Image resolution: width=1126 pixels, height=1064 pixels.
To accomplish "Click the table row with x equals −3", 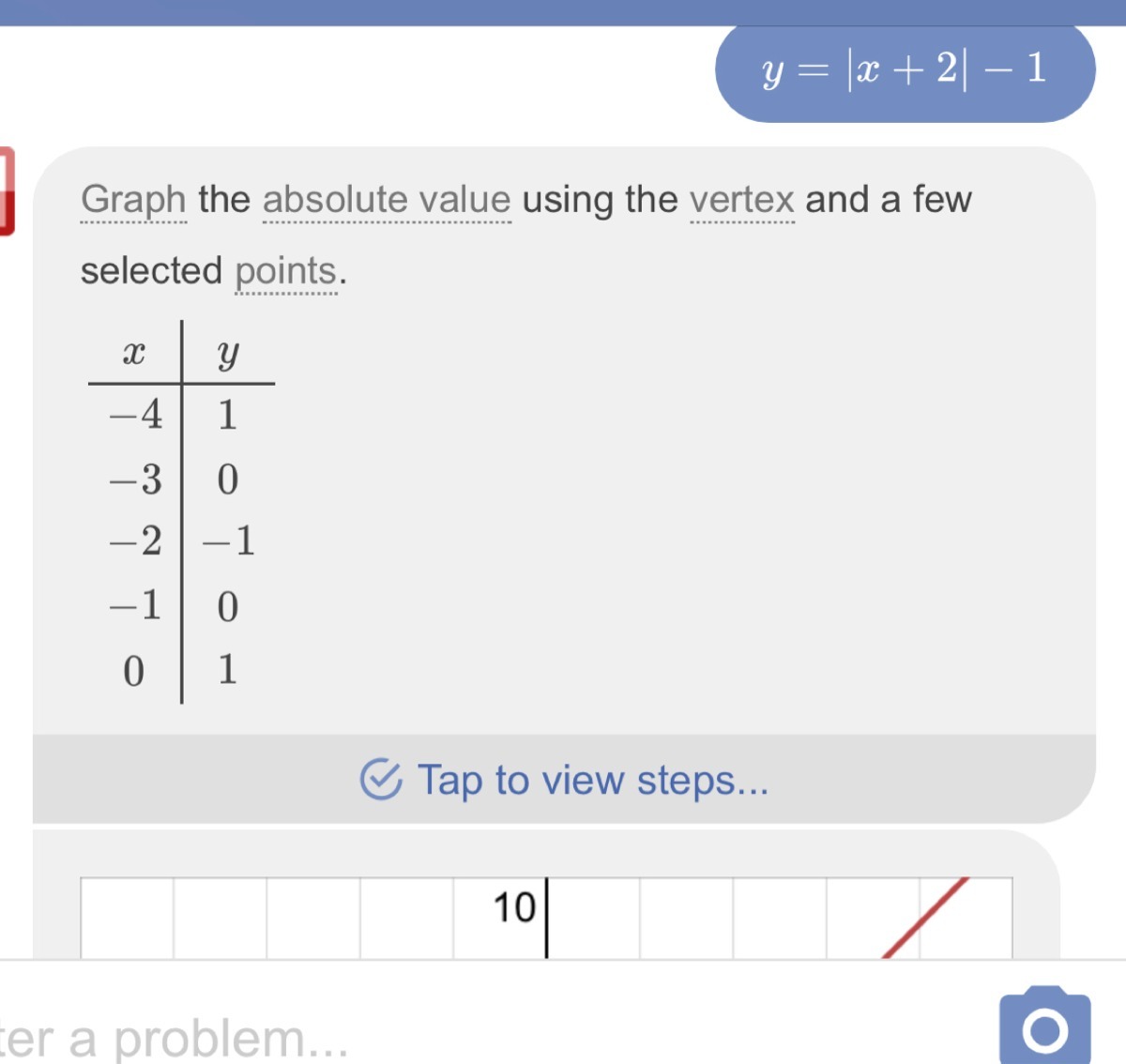I will click(181, 479).
